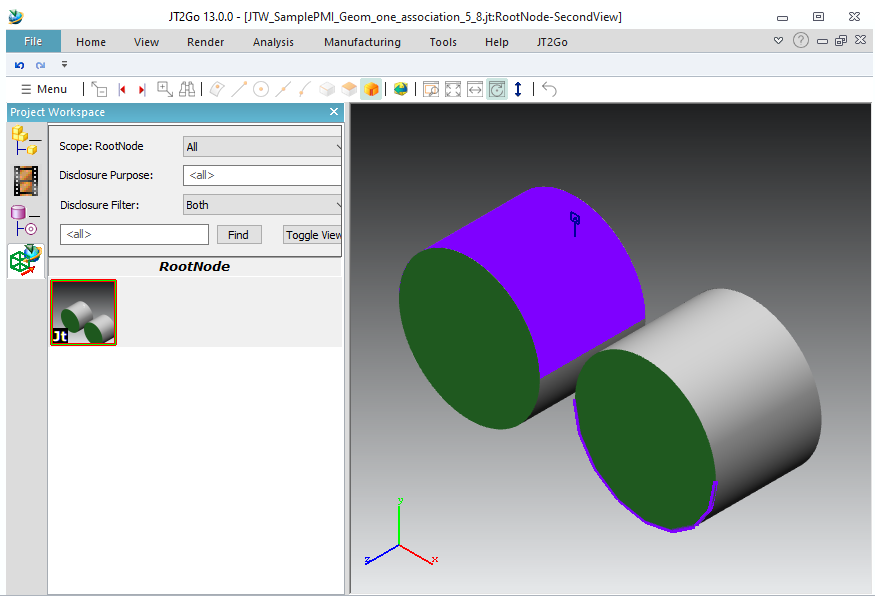Click the question mark help icon
Viewport: 875px width, 596px height.
point(801,40)
